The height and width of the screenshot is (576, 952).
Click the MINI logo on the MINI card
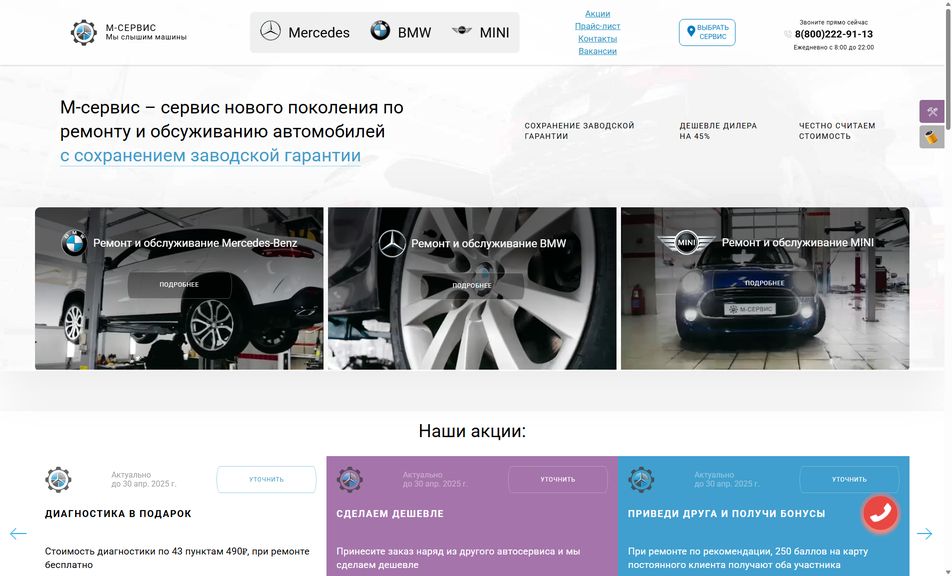pyautogui.click(x=686, y=243)
